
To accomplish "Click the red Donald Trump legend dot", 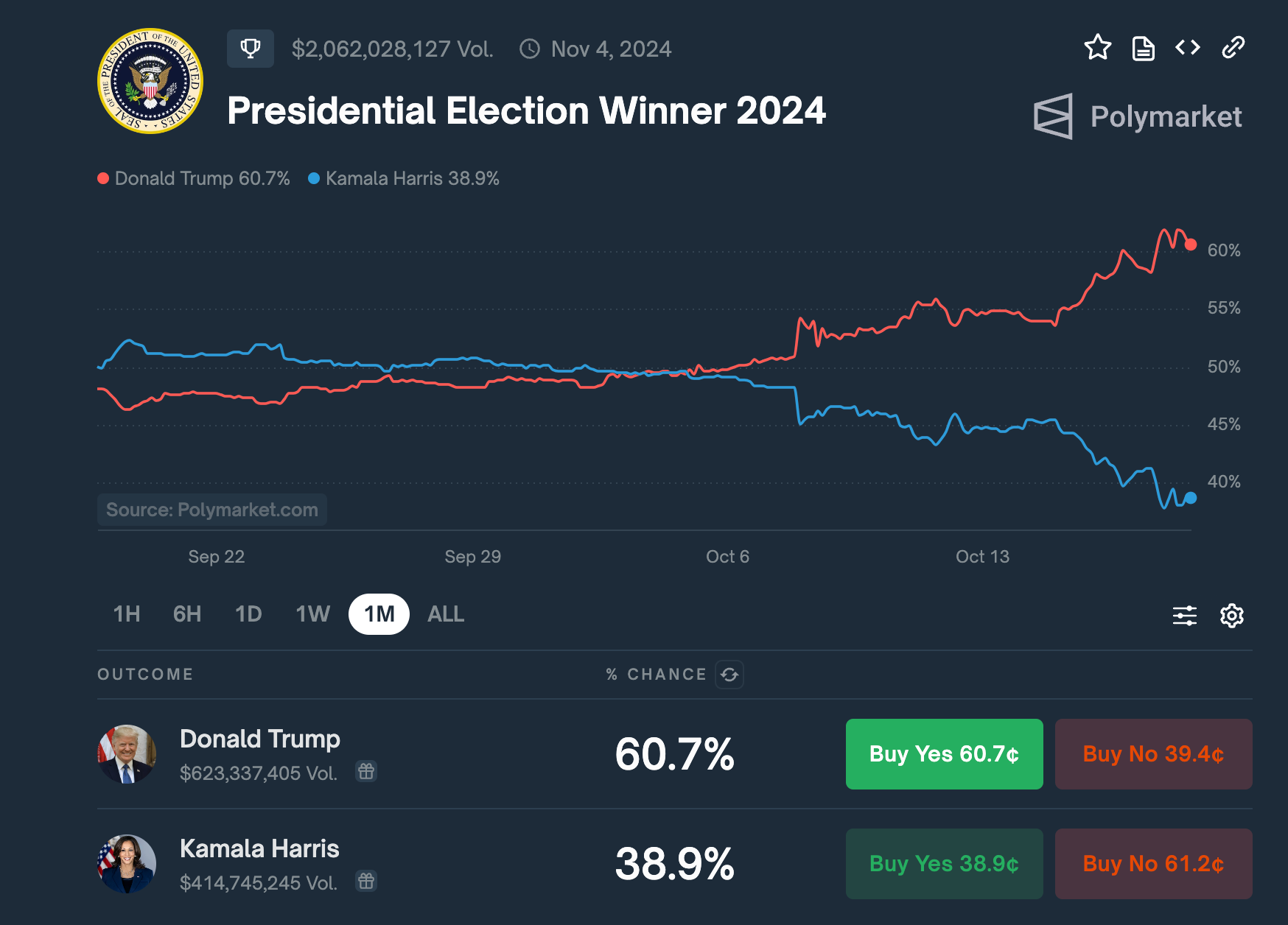I will pyautogui.click(x=103, y=178).
